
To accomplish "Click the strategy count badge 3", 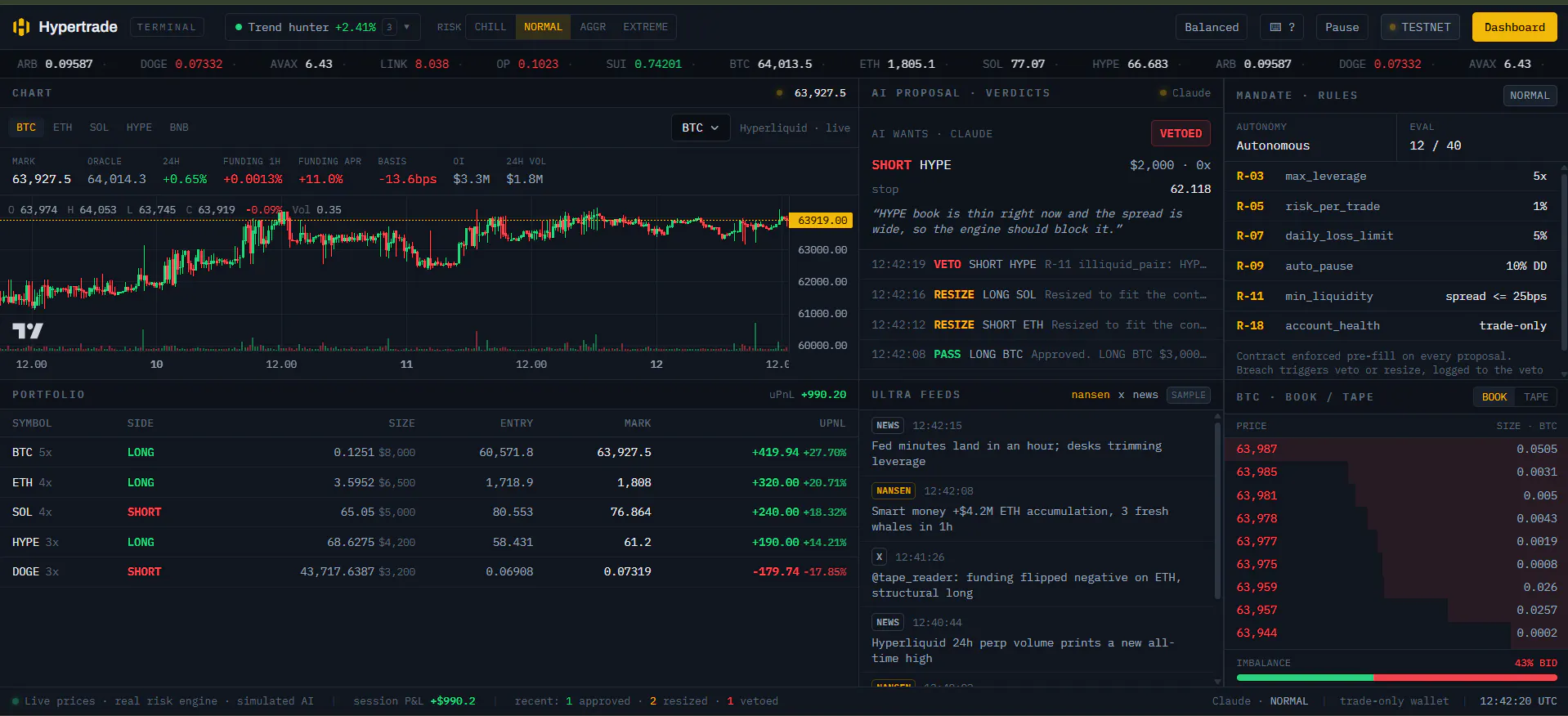I will pos(389,27).
